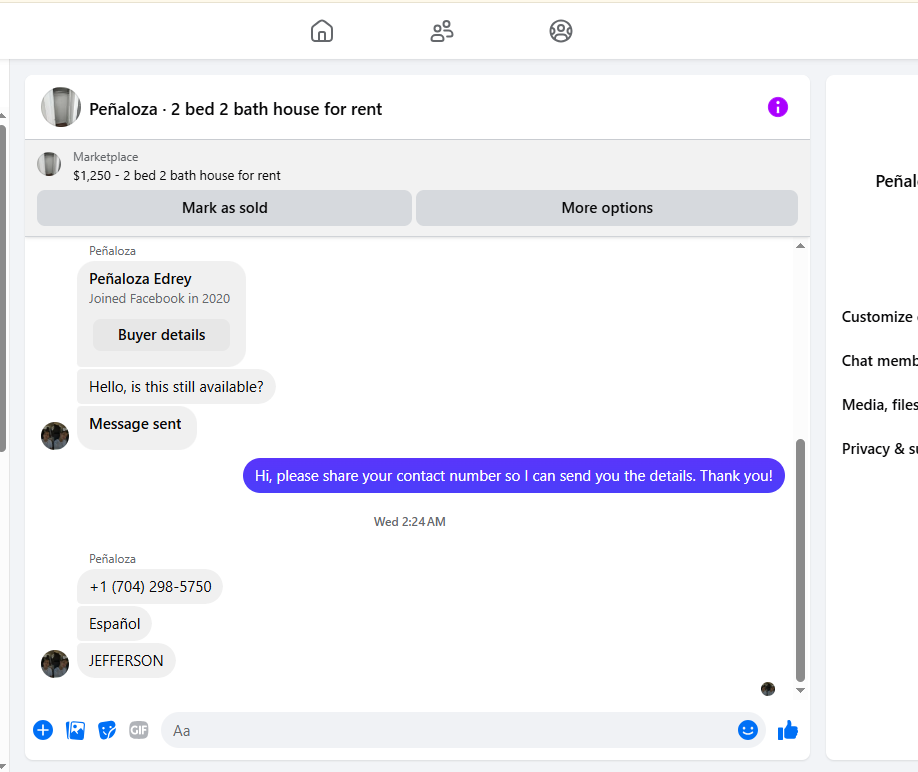
Task: Expand the Media, files section
Action: click(879, 404)
